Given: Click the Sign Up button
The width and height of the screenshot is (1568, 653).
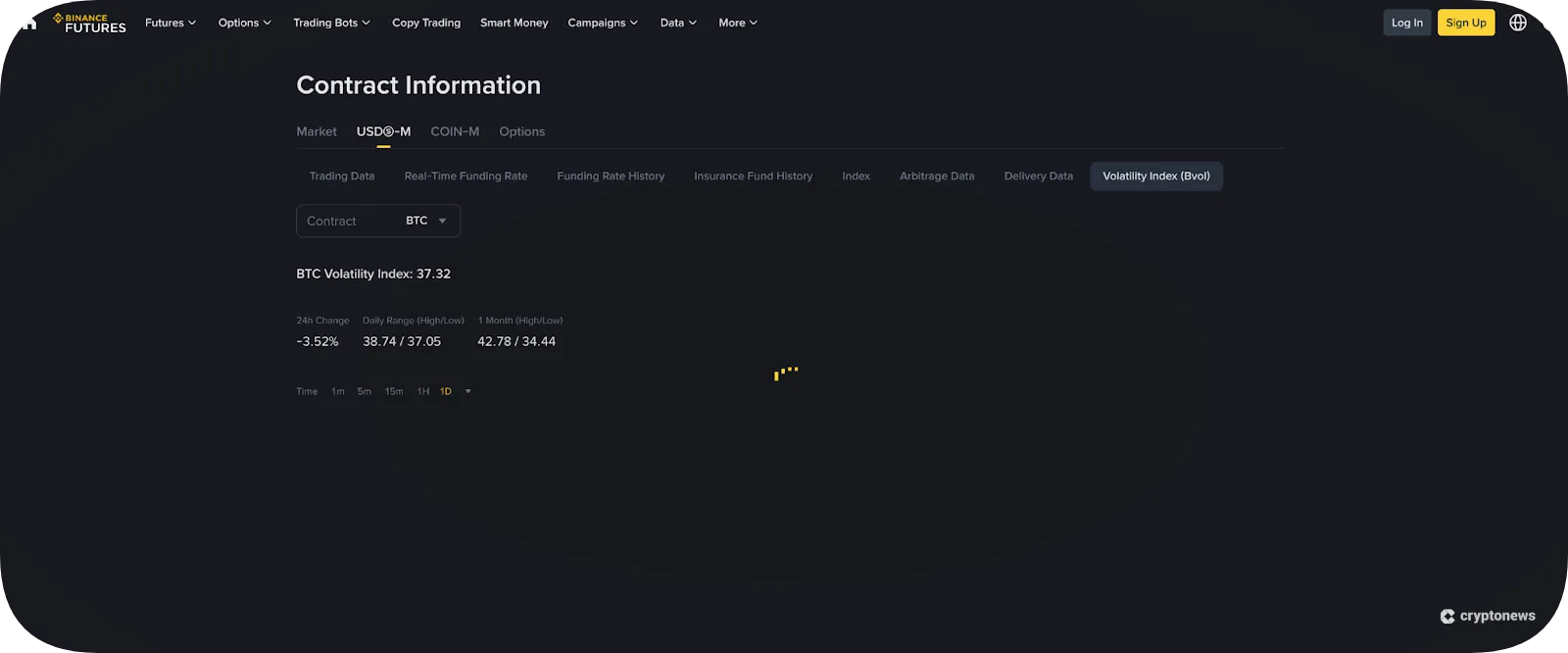Looking at the screenshot, I should (x=1466, y=23).
